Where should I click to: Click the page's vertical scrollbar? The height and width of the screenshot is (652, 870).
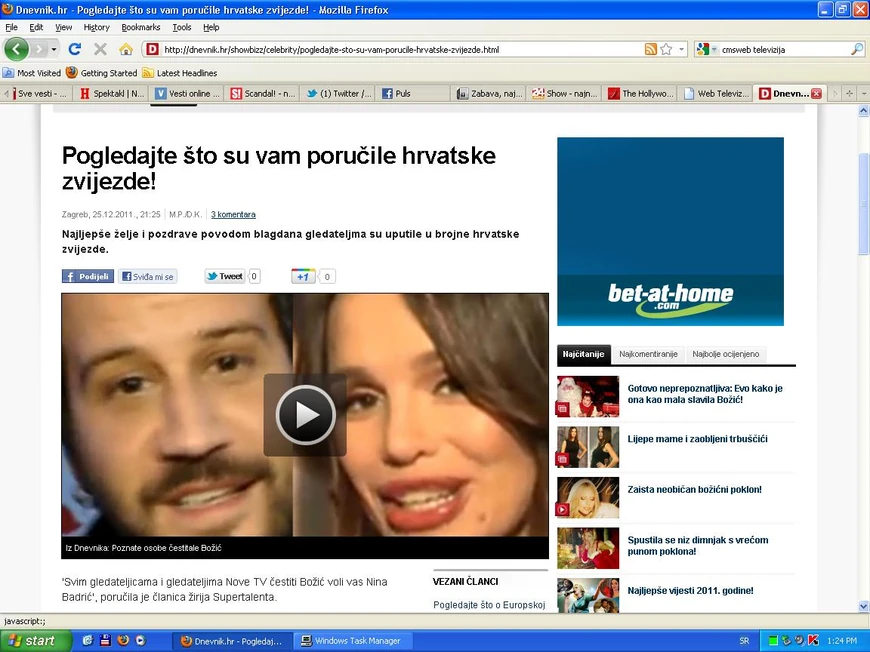(x=863, y=358)
